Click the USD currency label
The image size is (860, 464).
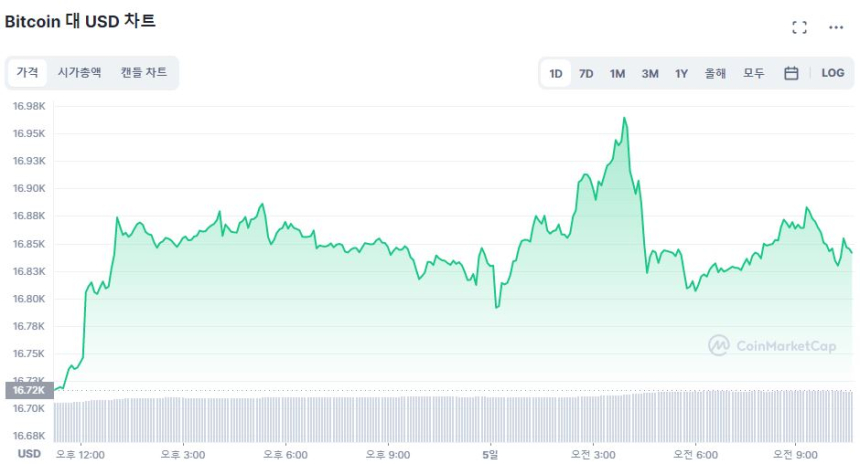30,454
